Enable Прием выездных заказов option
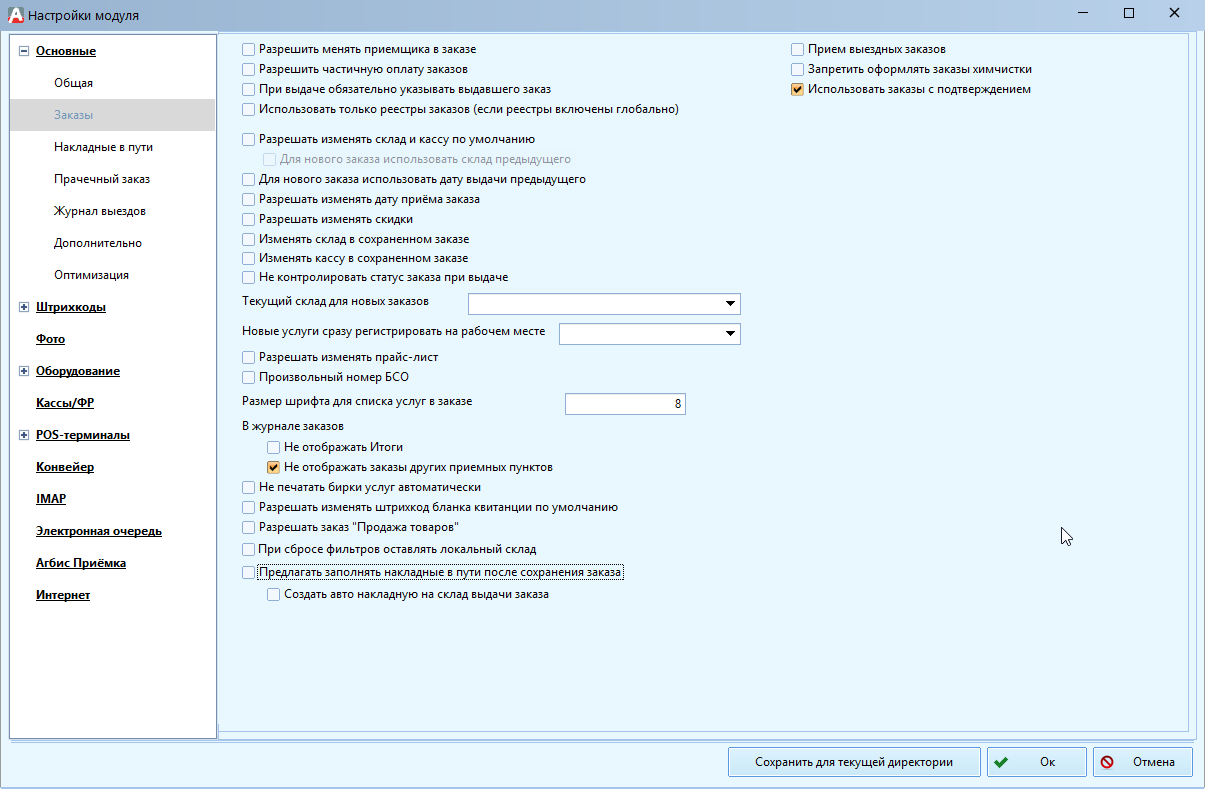Image resolution: width=1205 pixels, height=789 pixels. (x=797, y=49)
